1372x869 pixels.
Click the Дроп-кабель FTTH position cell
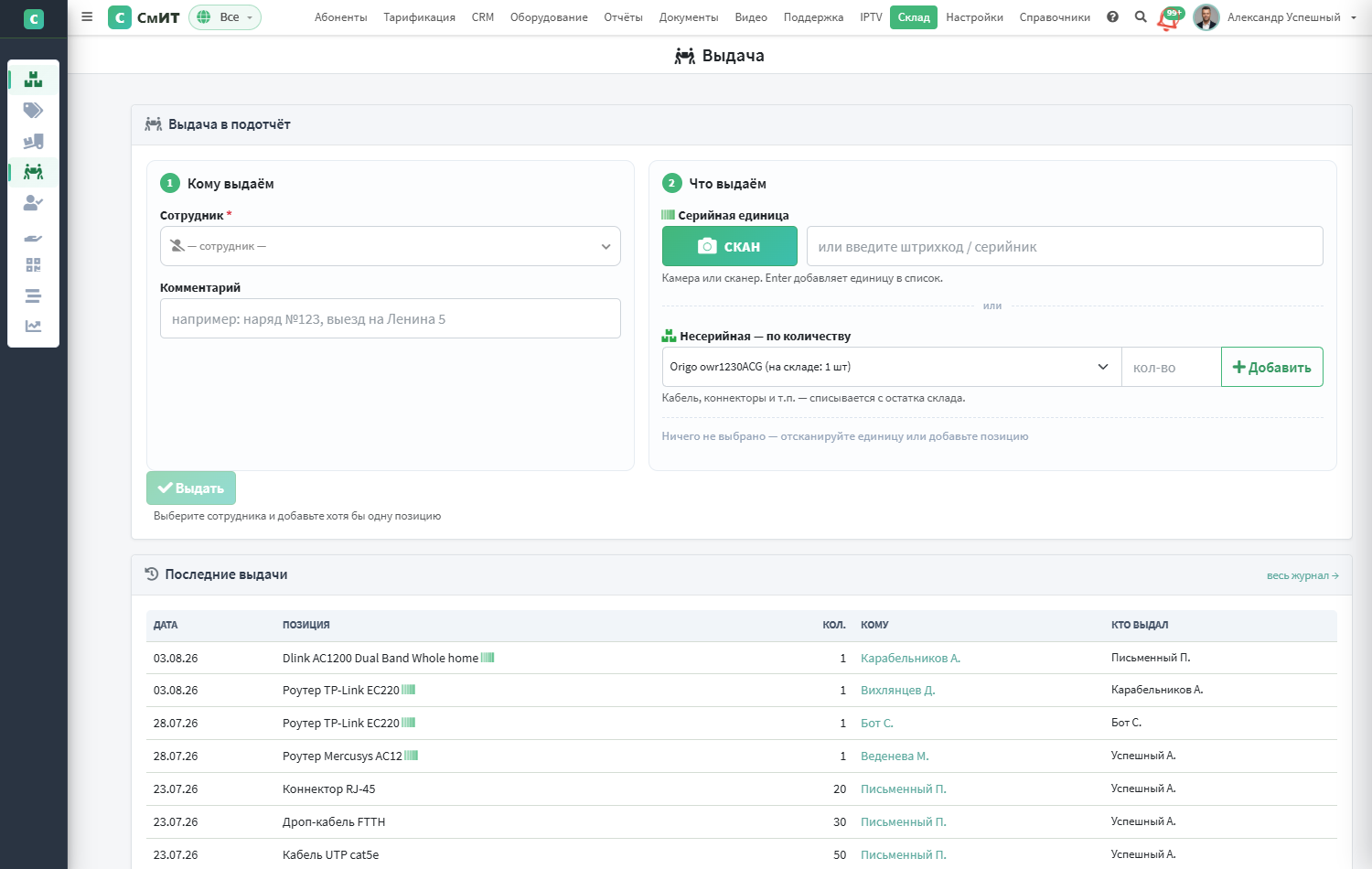334,821
